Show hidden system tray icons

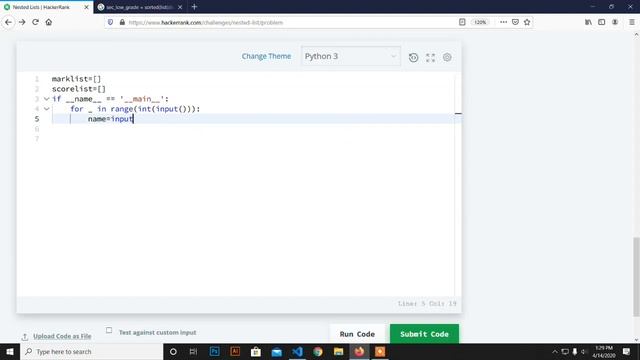(x=555, y=351)
